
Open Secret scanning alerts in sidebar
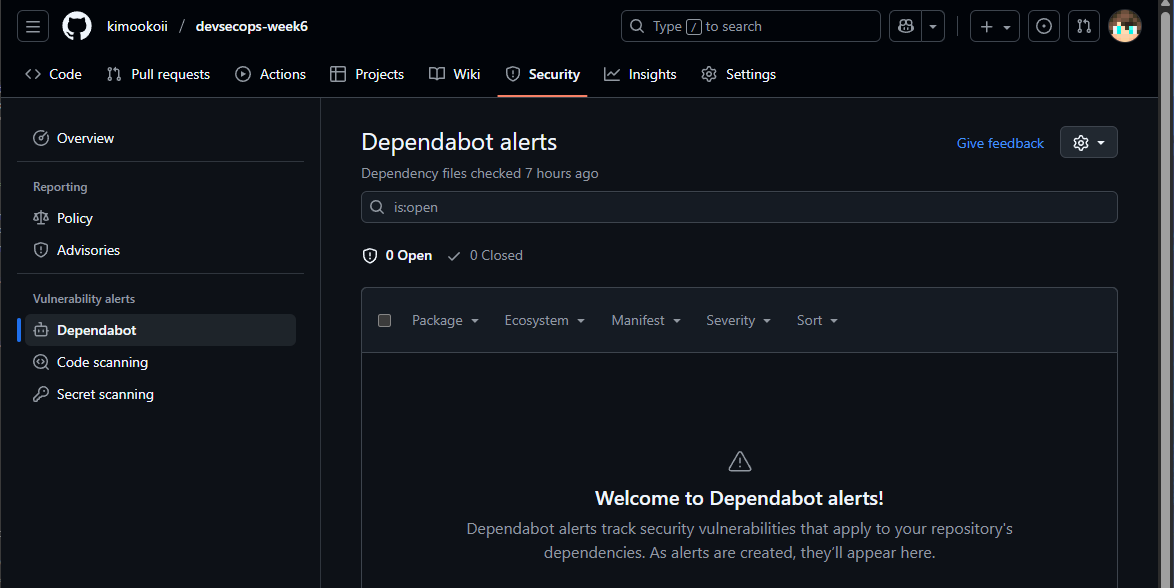click(x=104, y=394)
